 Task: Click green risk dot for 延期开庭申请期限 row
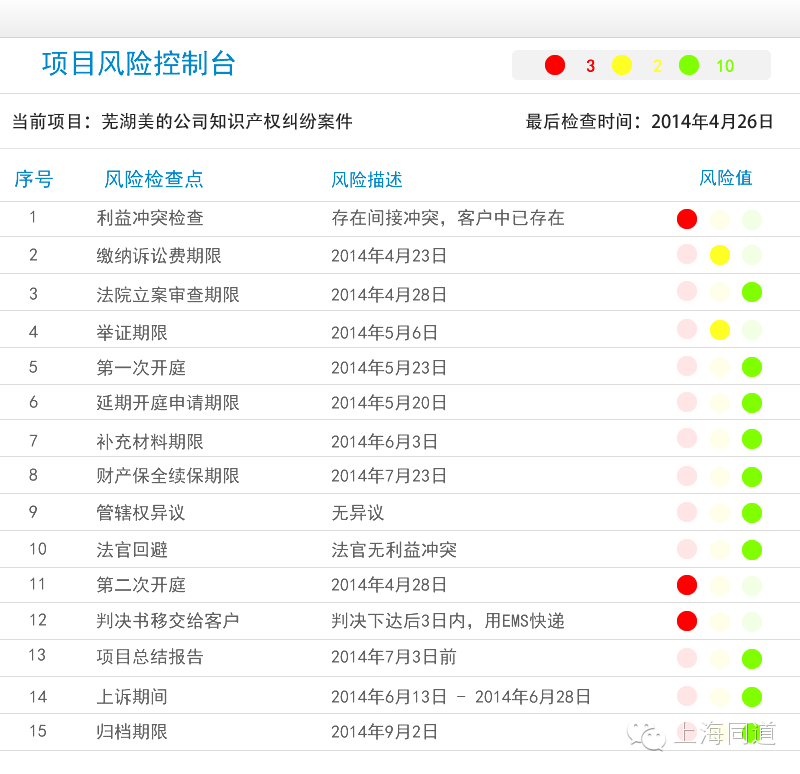pyautogui.click(x=752, y=403)
